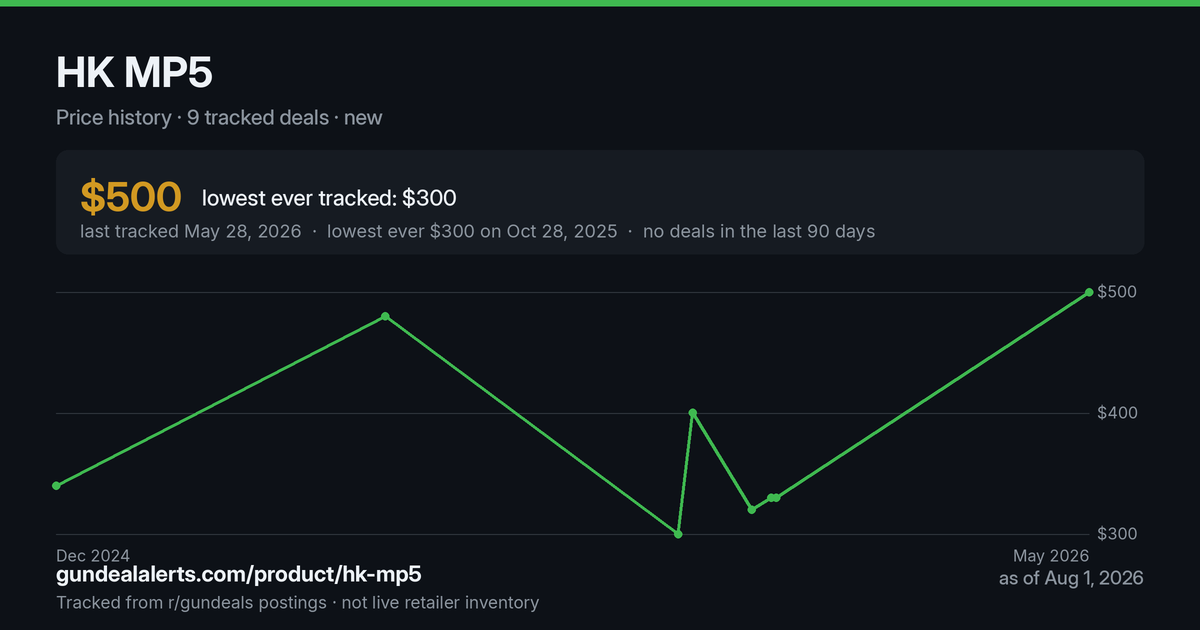Click the 'as of Aug 1, 2026' date
This screenshot has width=1200, height=630.
(1071, 578)
